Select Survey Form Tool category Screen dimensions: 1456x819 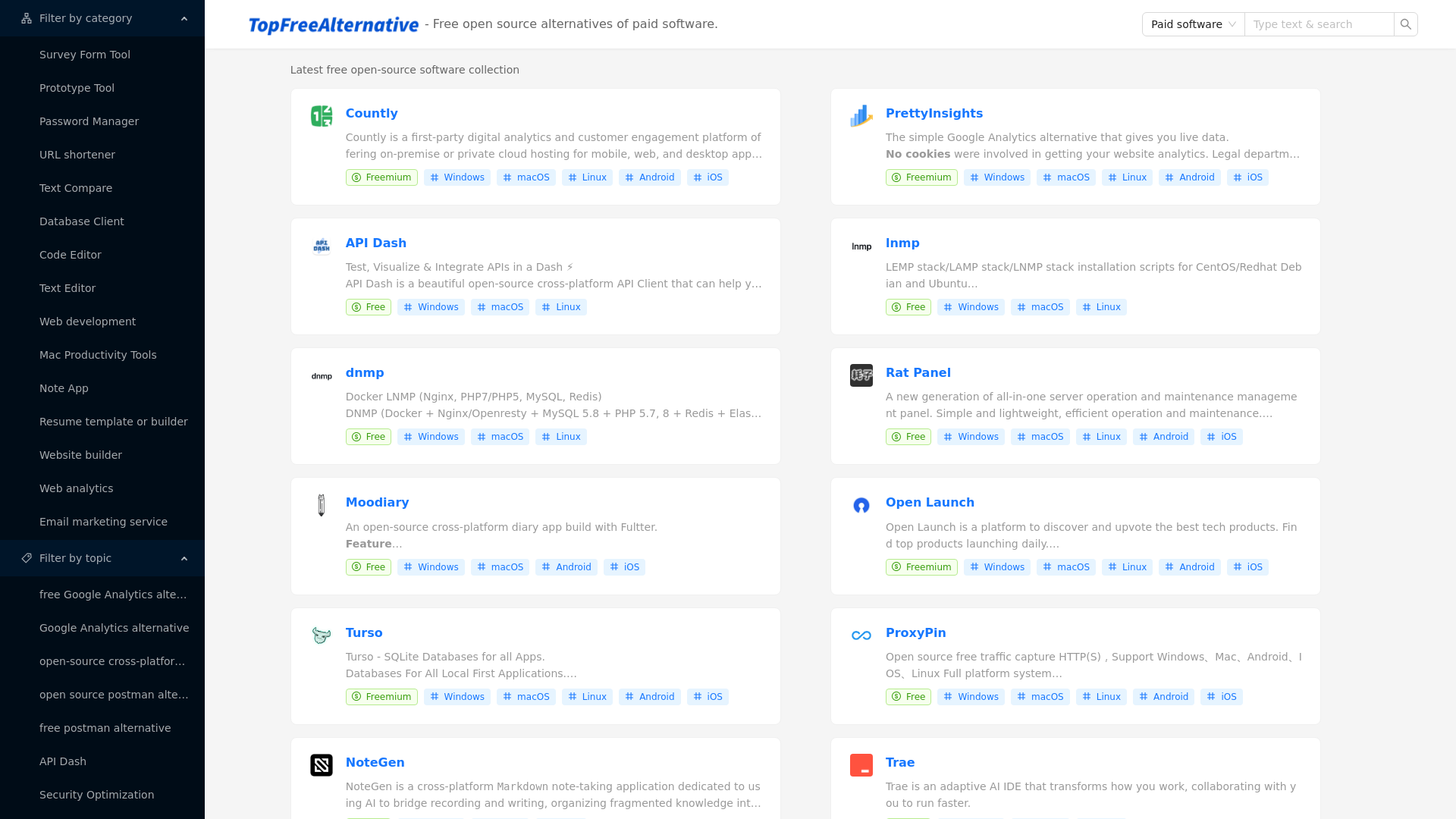(x=102, y=55)
